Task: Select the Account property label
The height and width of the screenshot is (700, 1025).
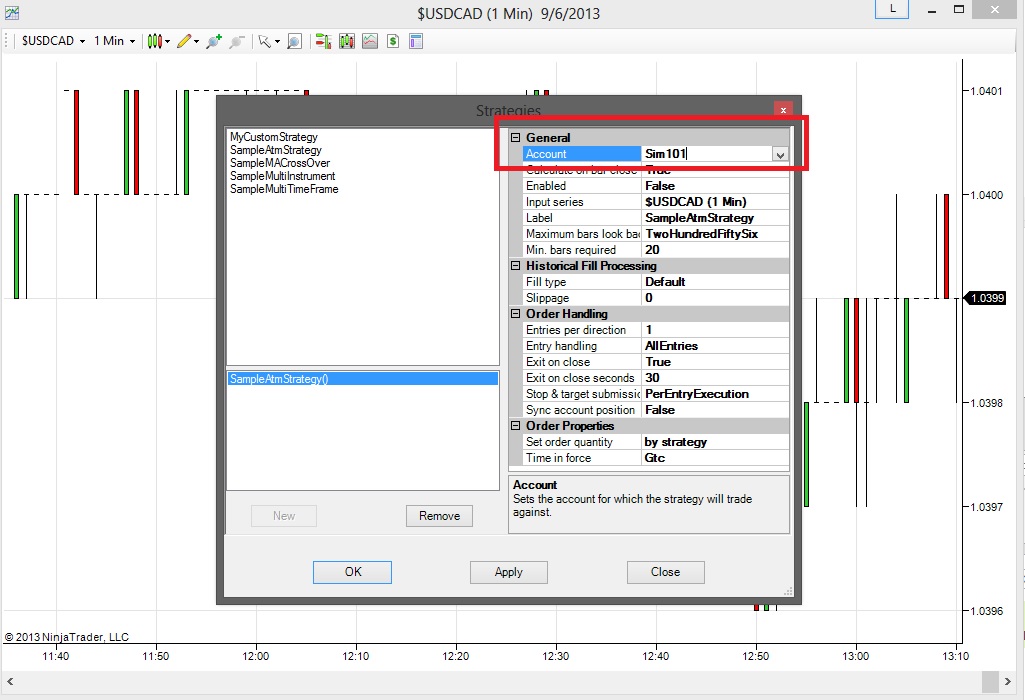Action: pyautogui.click(x=582, y=154)
